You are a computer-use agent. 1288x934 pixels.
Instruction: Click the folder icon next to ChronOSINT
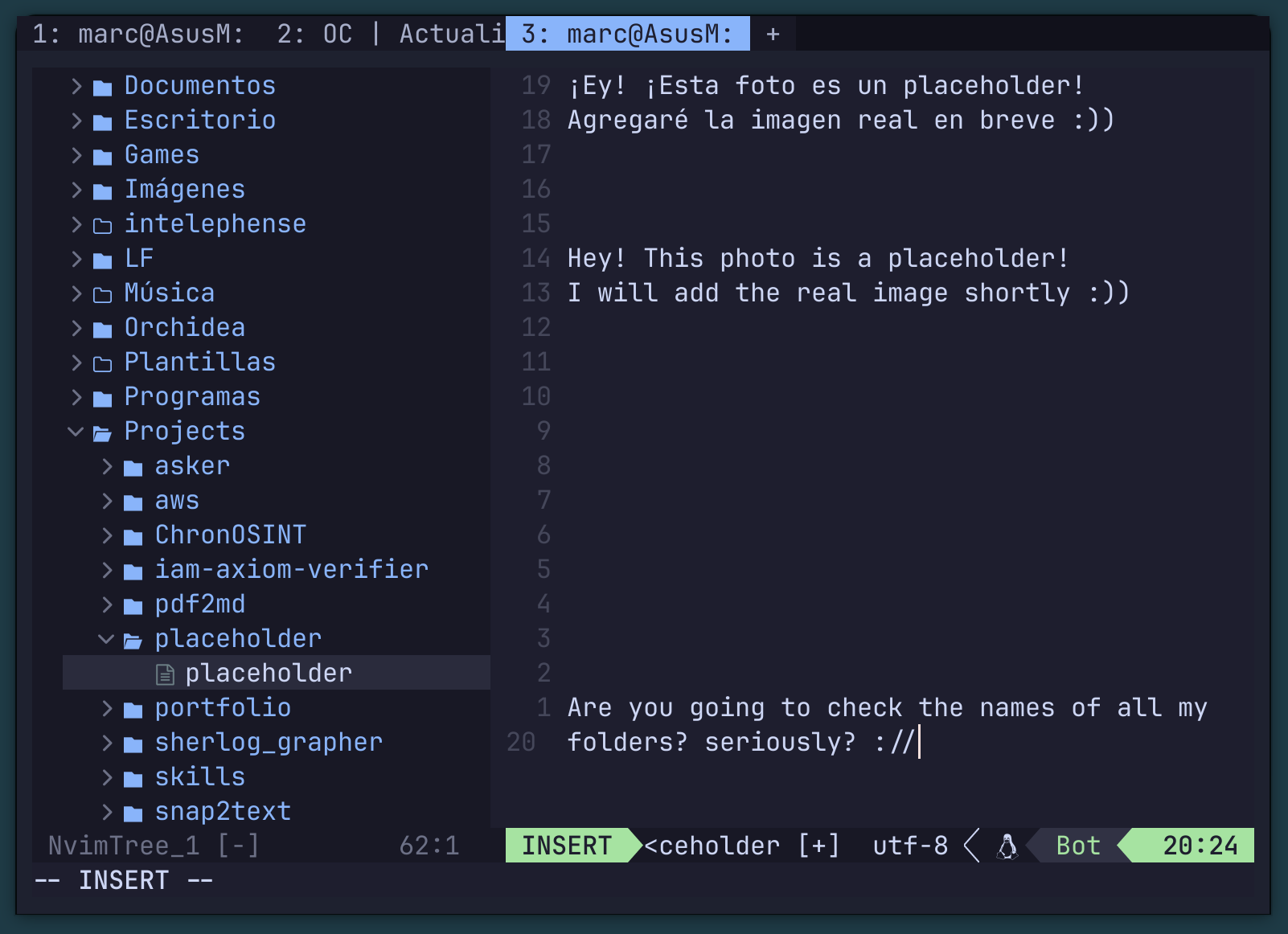(133, 535)
